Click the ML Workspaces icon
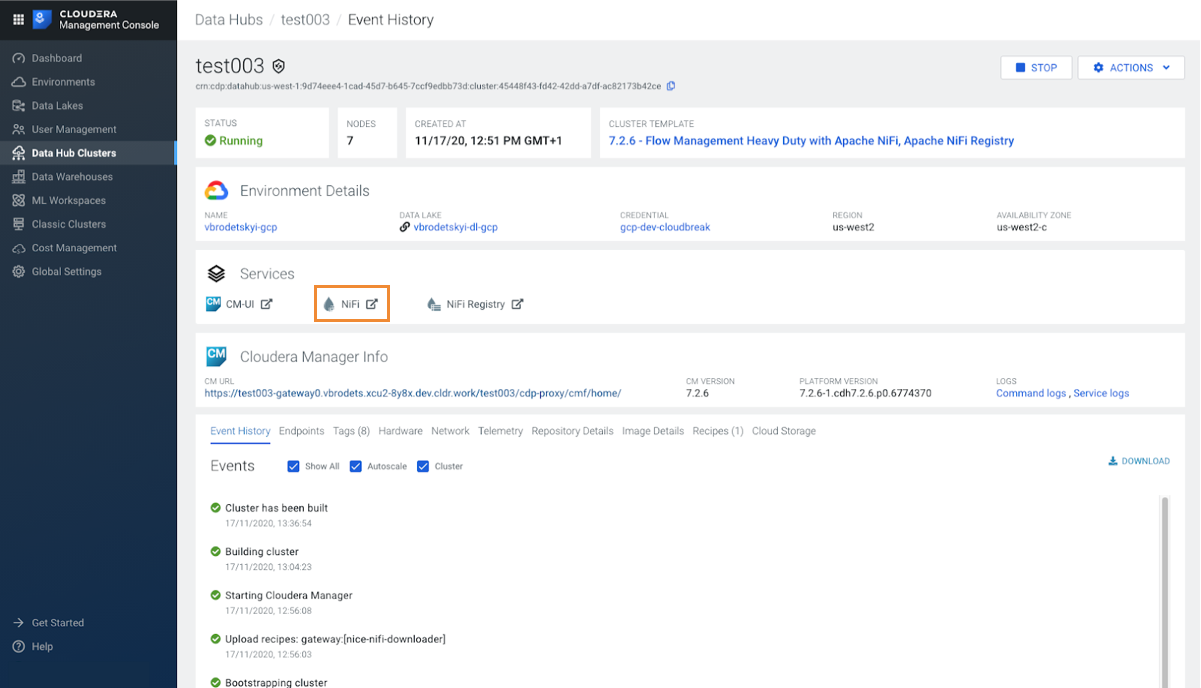This screenshot has width=1201, height=688. (x=18, y=200)
